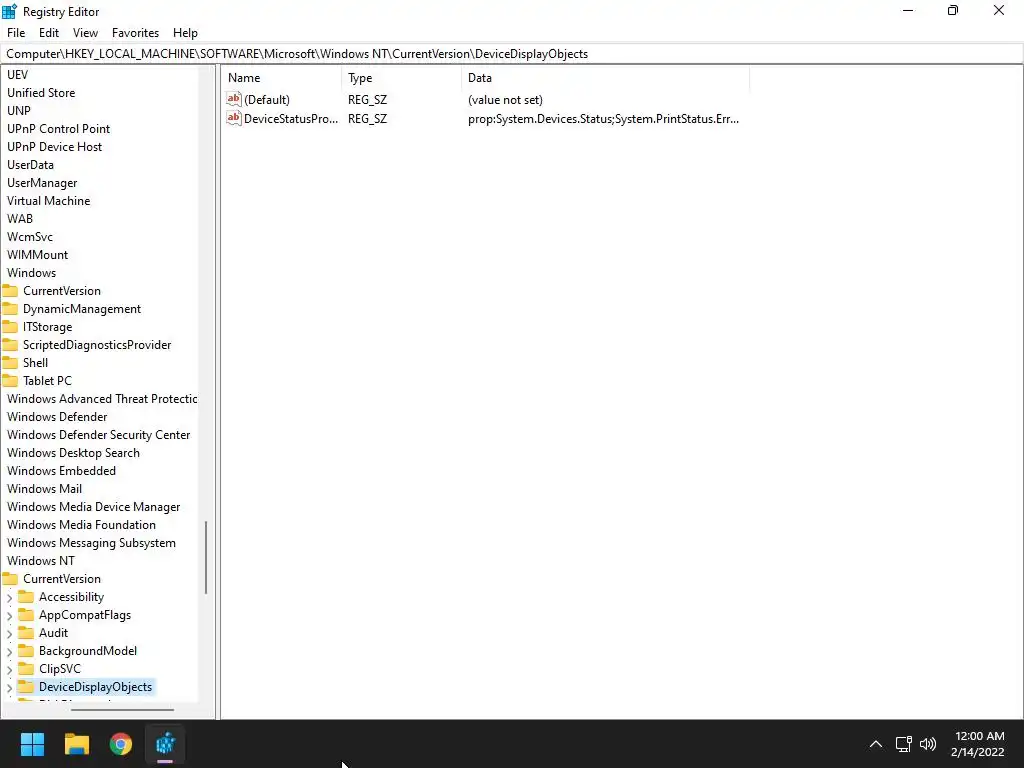Click the prop:System.Devices.Status data cell
1024x768 pixels.
click(x=603, y=119)
